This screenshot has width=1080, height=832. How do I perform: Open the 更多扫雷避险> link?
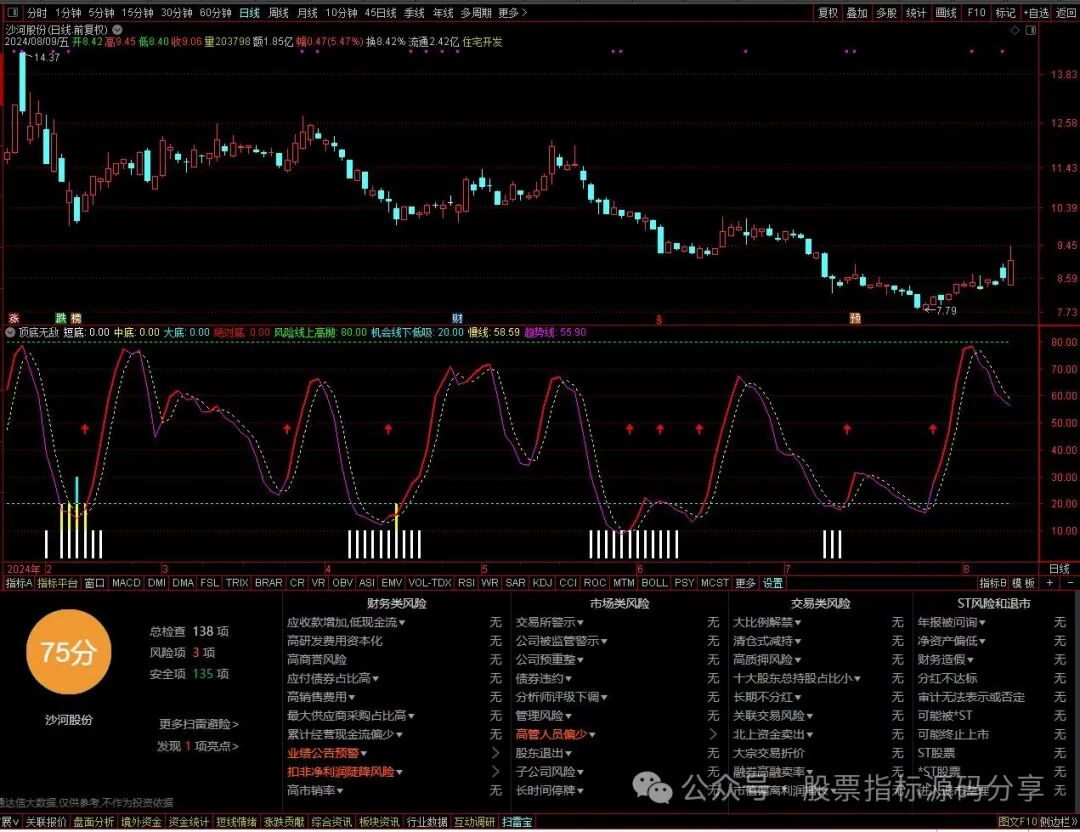(199, 724)
